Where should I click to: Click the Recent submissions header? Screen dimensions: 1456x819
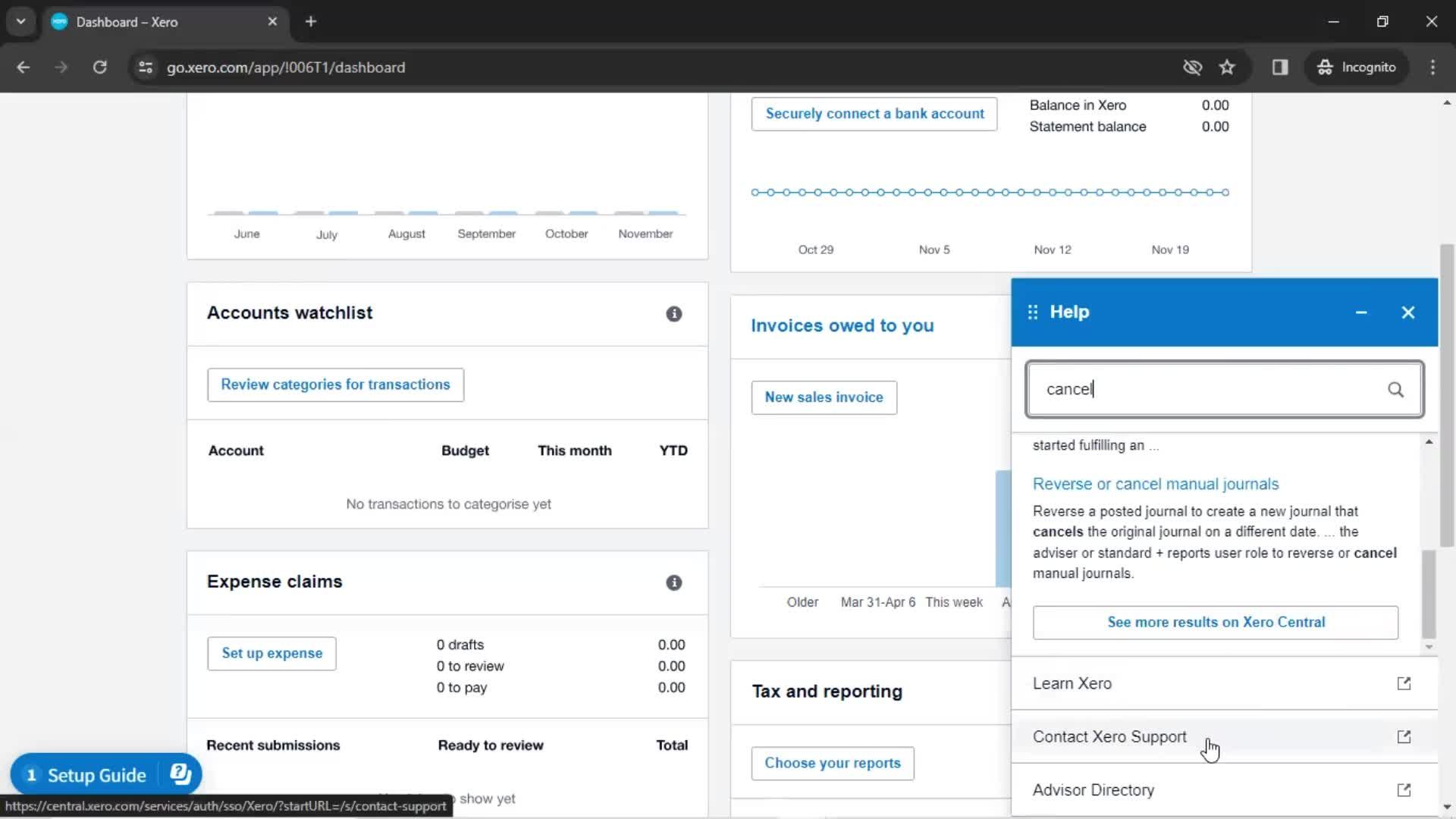273,746
